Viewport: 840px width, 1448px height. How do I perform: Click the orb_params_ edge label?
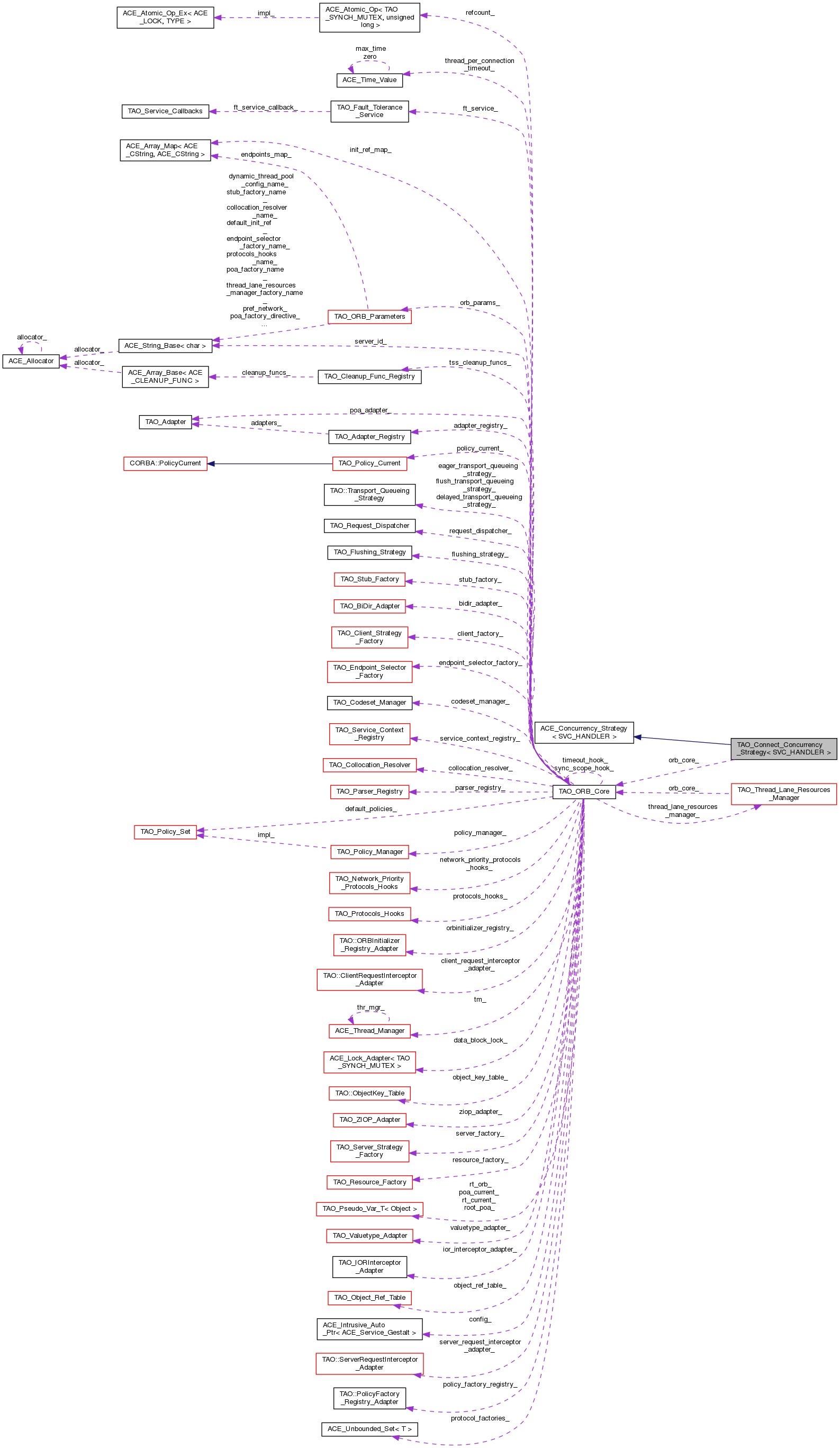click(x=480, y=303)
